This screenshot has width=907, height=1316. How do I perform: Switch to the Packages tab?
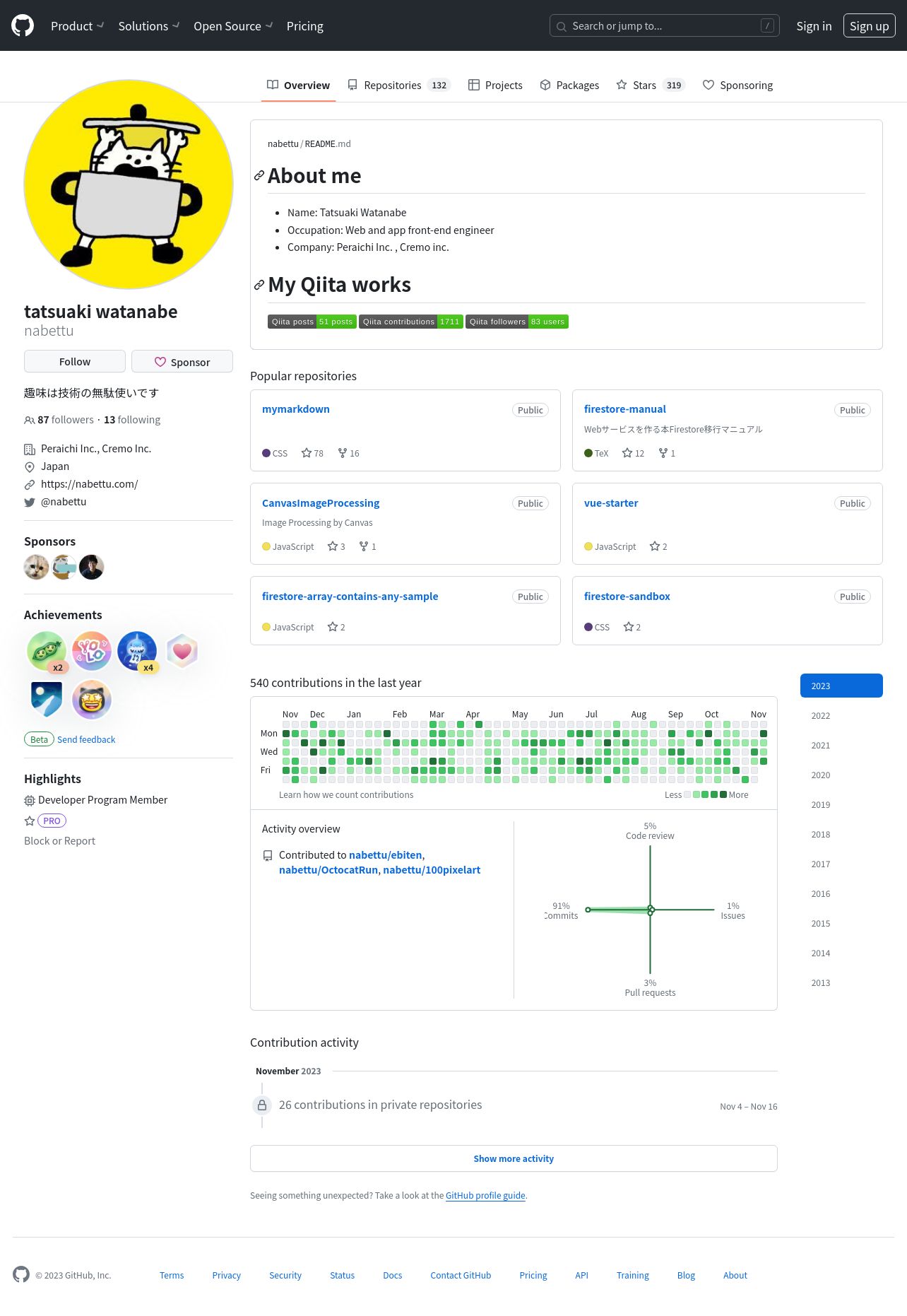(x=569, y=86)
